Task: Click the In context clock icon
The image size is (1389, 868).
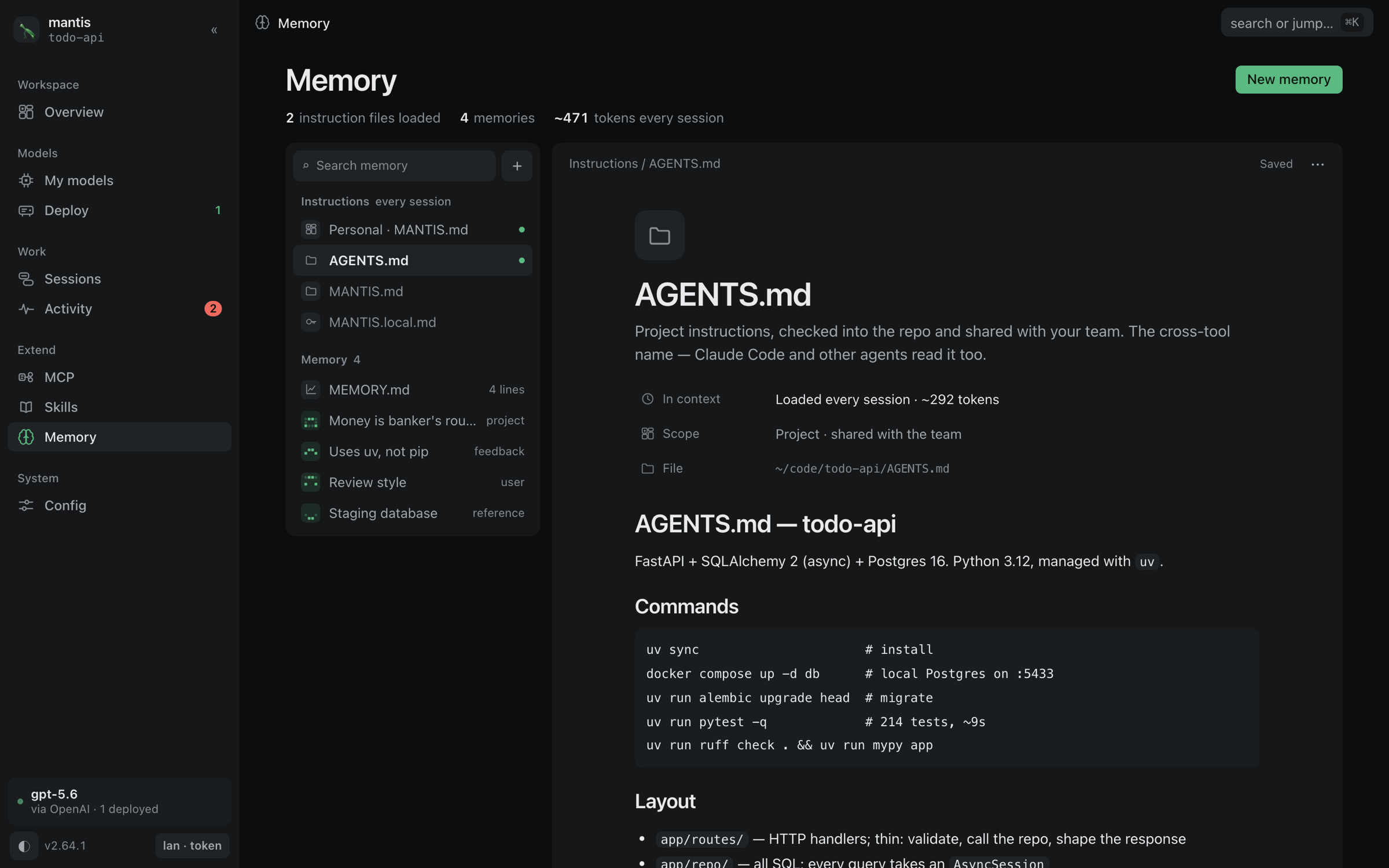Action: click(648, 399)
